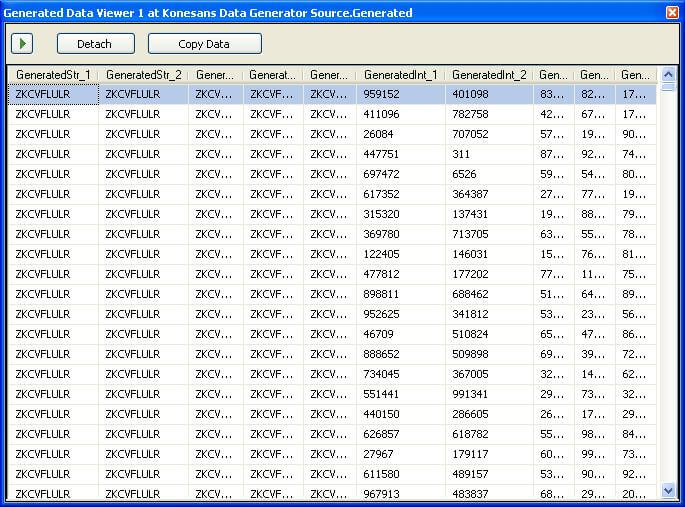Image resolution: width=685 pixels, height=507 pixels.
Task: Select cell with value 341812
Action: click(489, 314)
